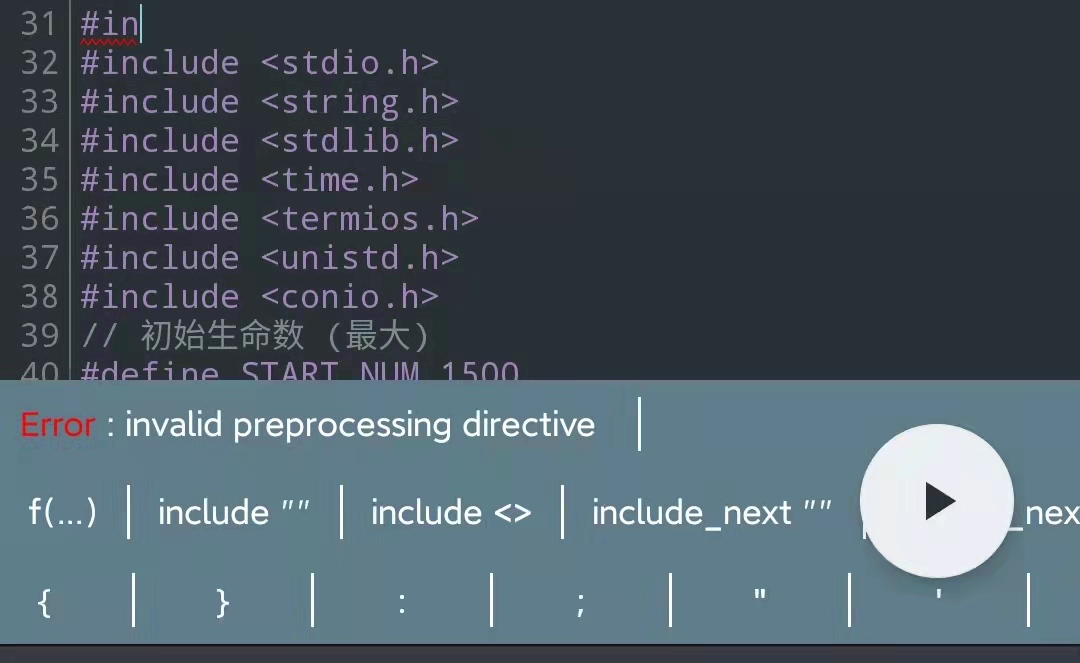
Task: Choose the include <> autocomplete suggestion
Action: tap(450, 512)
